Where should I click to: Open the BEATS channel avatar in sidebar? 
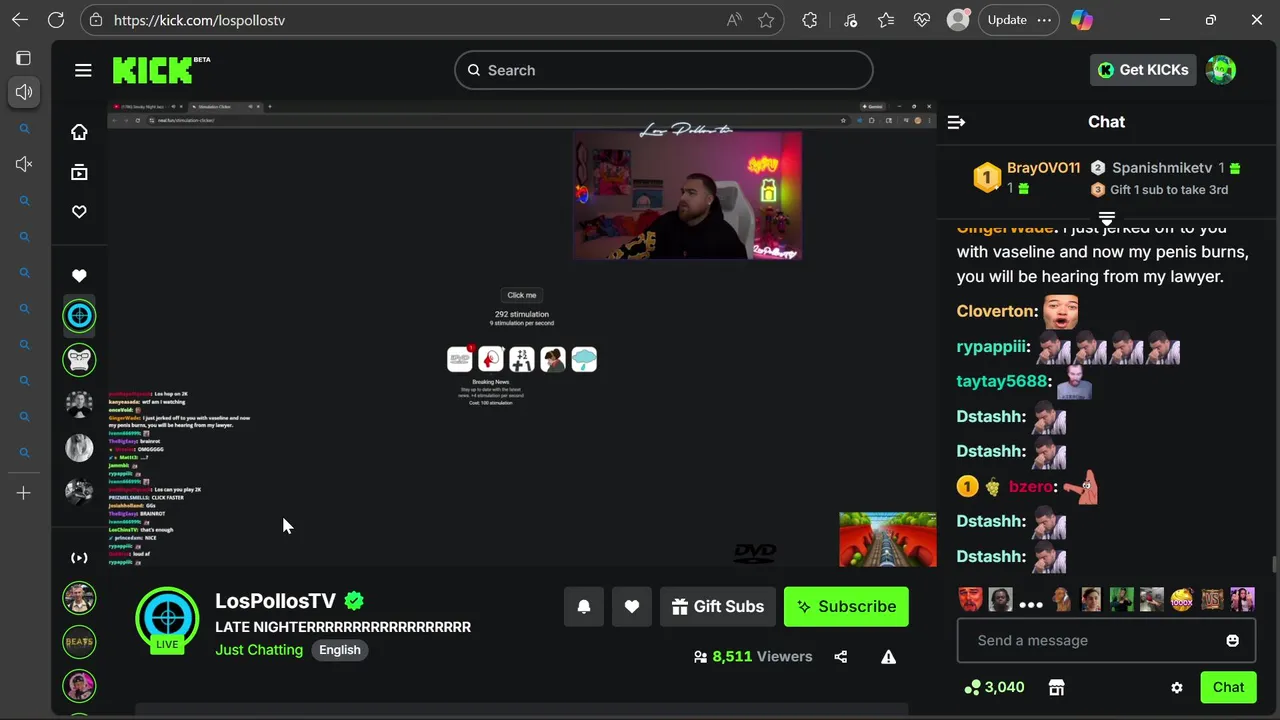(79, 642)
